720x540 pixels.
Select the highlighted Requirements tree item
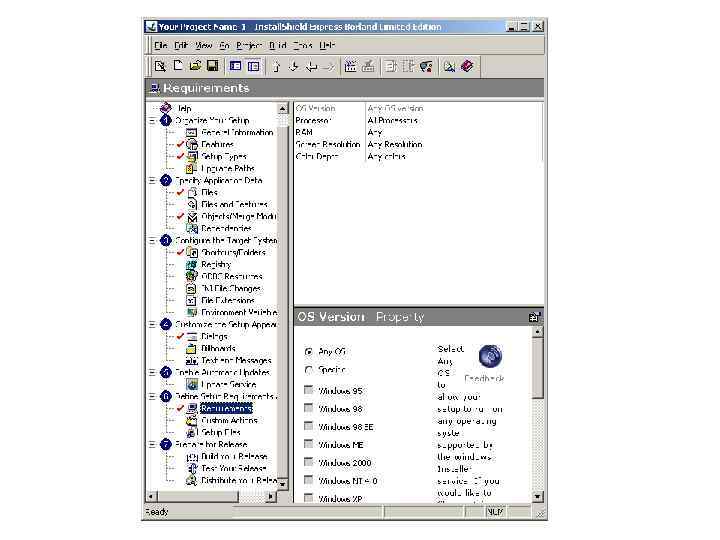tap(226, 408)
